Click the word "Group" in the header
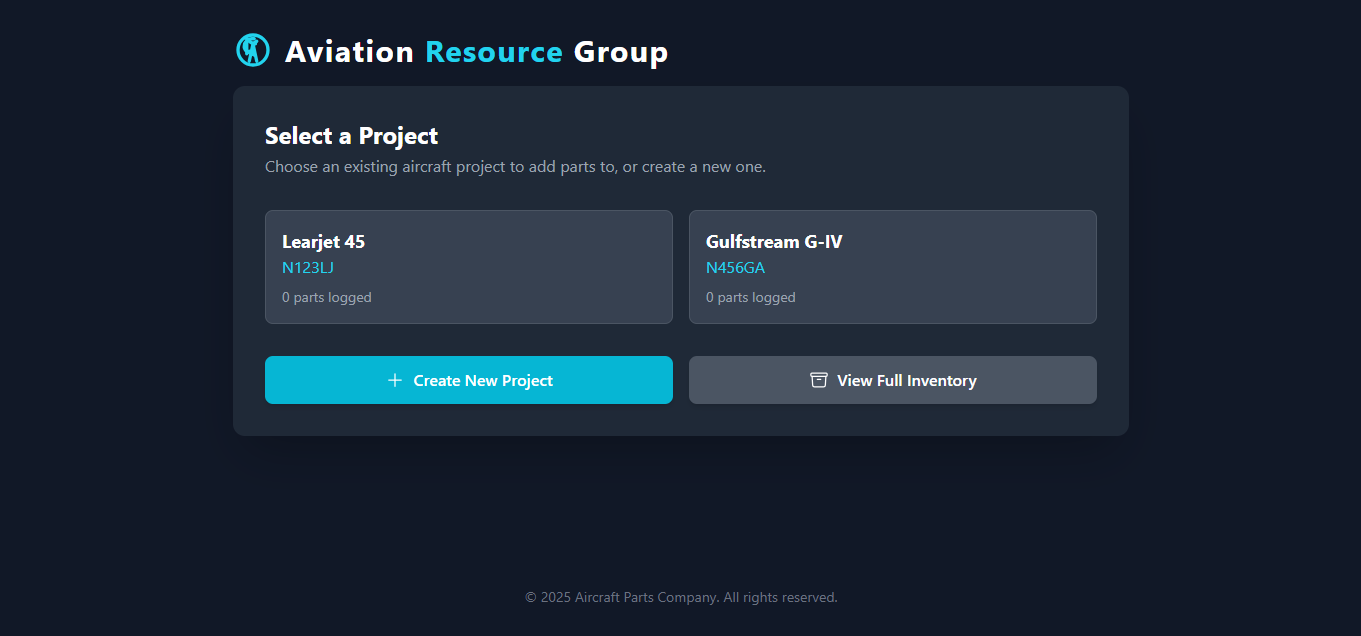 point(620,52)
